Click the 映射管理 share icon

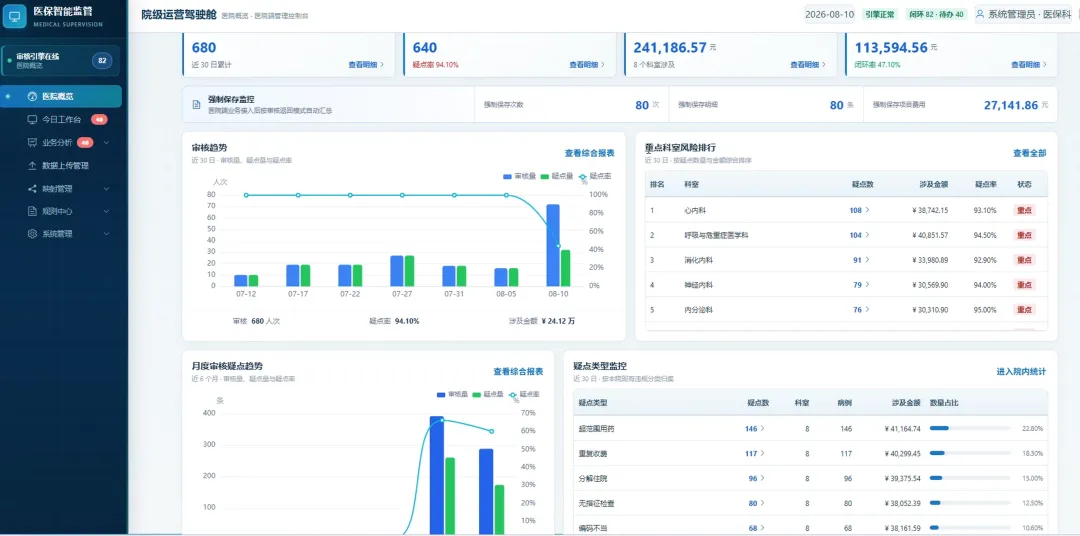(x=32, y=188)
